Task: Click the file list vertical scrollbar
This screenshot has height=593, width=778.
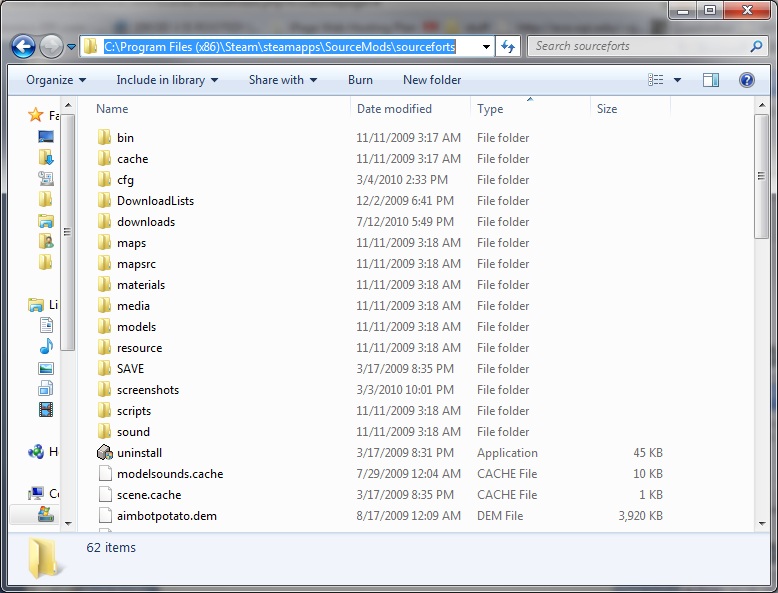Action: pos(764,300)
